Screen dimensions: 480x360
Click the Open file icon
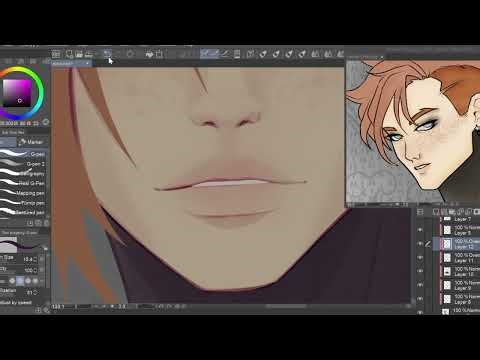tap(79, 54)
